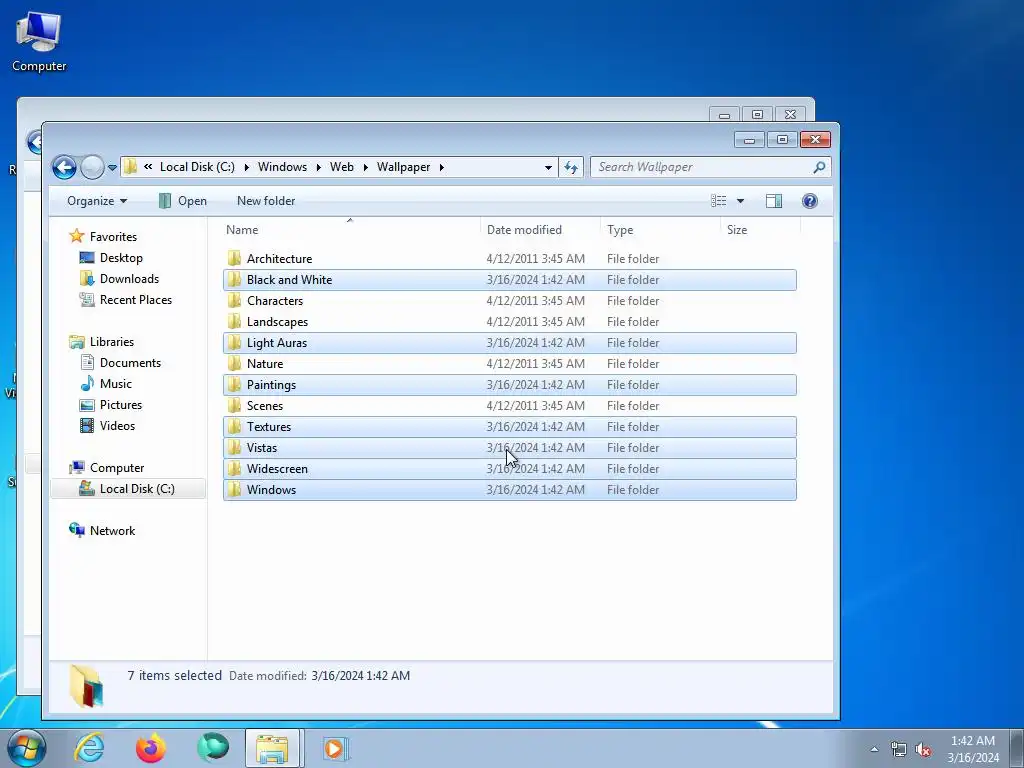Sort by the Type column header
Image resolution: width=1024 pixels, height=768 pixels.
tap(660, 230)
